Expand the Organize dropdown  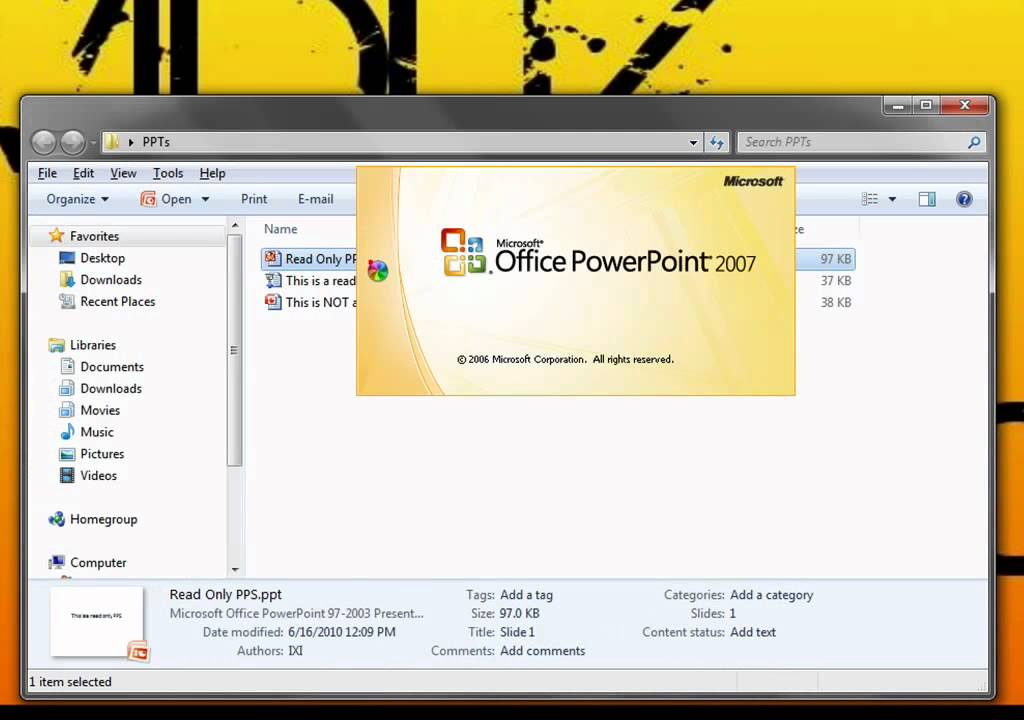point(77,199)
